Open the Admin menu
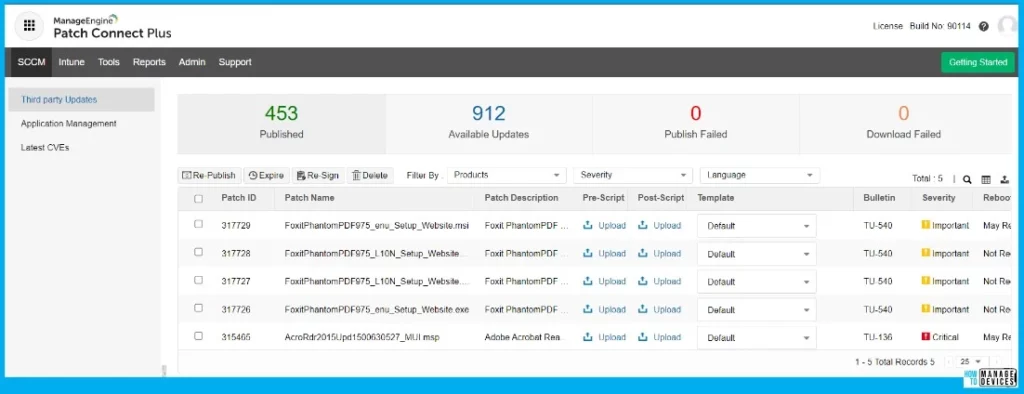This screenshot has width=1024, height=394. tap(192, 62)
